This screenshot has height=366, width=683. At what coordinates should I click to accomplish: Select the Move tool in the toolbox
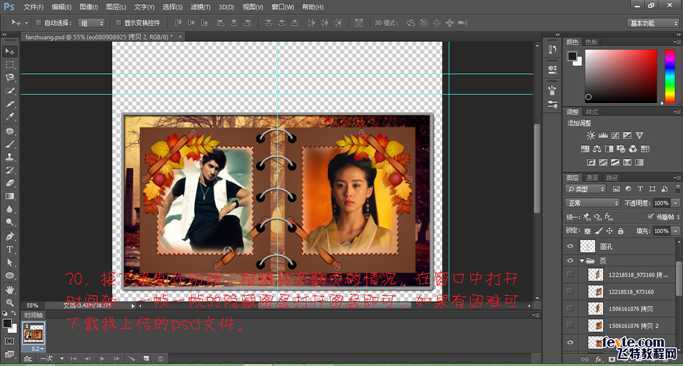click(10, 51)
